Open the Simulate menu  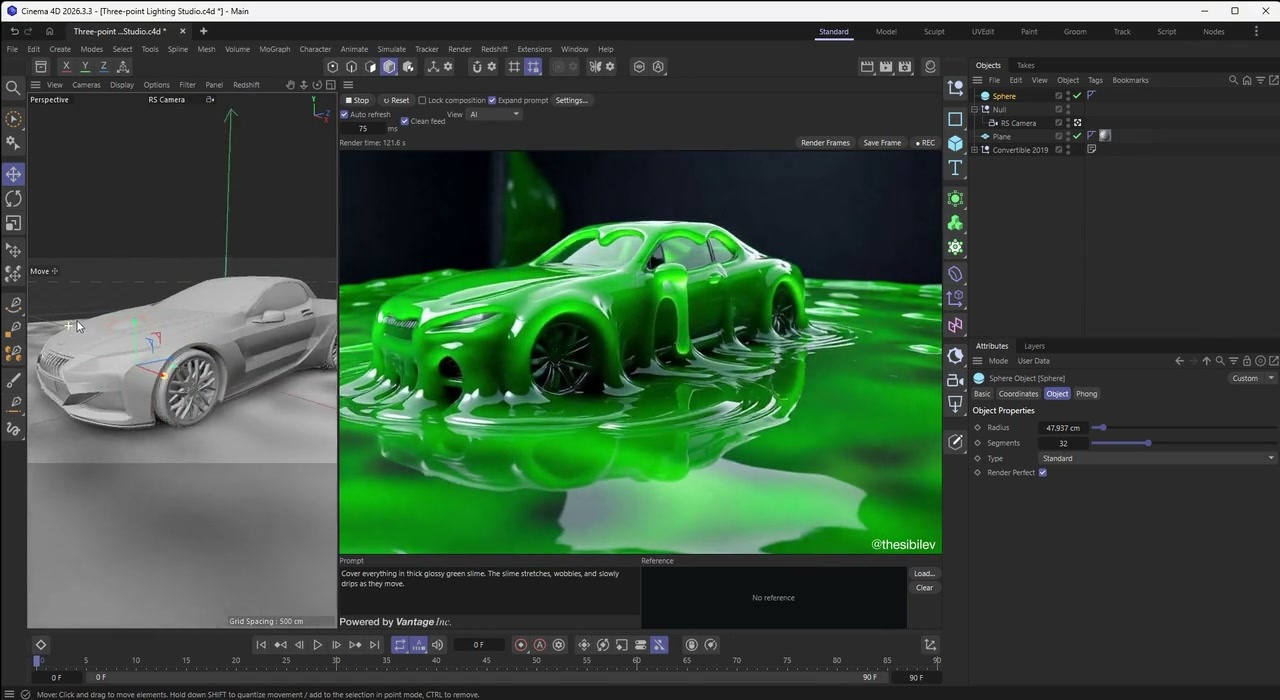coord(391,49)
